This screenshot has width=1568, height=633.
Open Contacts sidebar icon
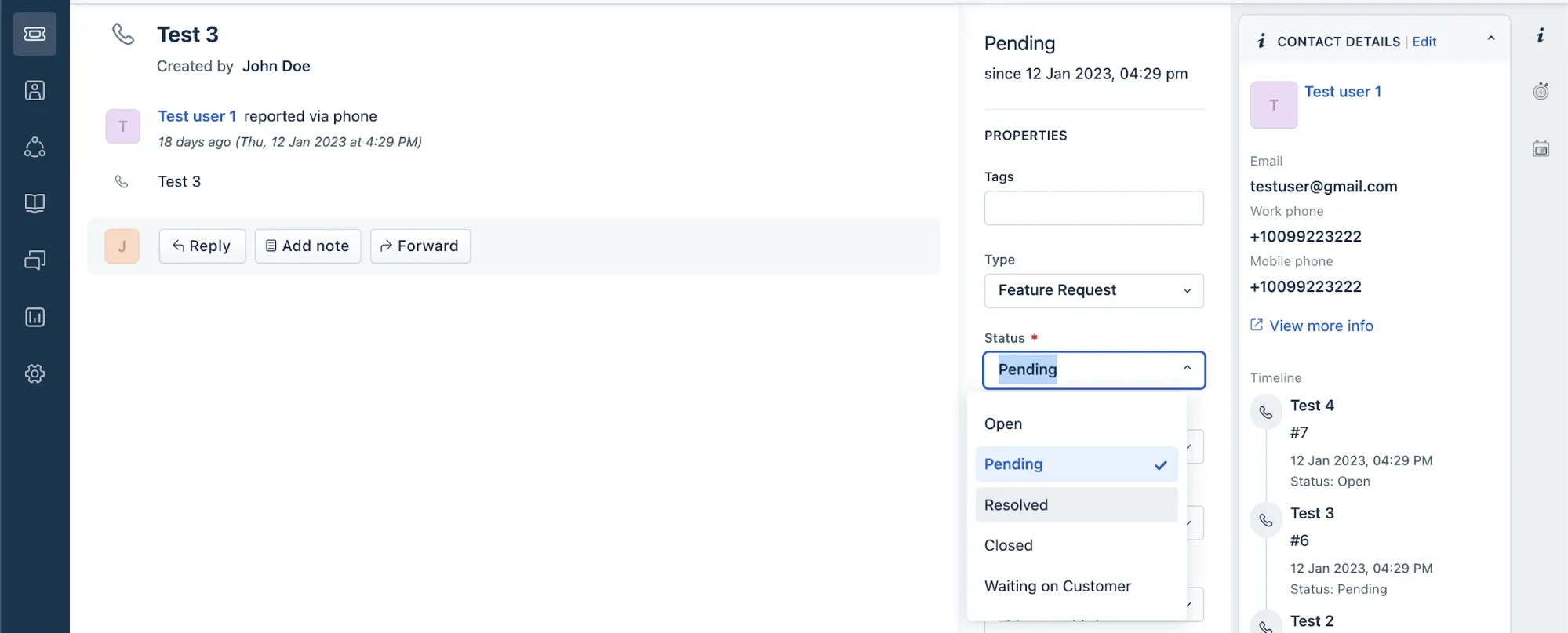[x=35, y=90]
